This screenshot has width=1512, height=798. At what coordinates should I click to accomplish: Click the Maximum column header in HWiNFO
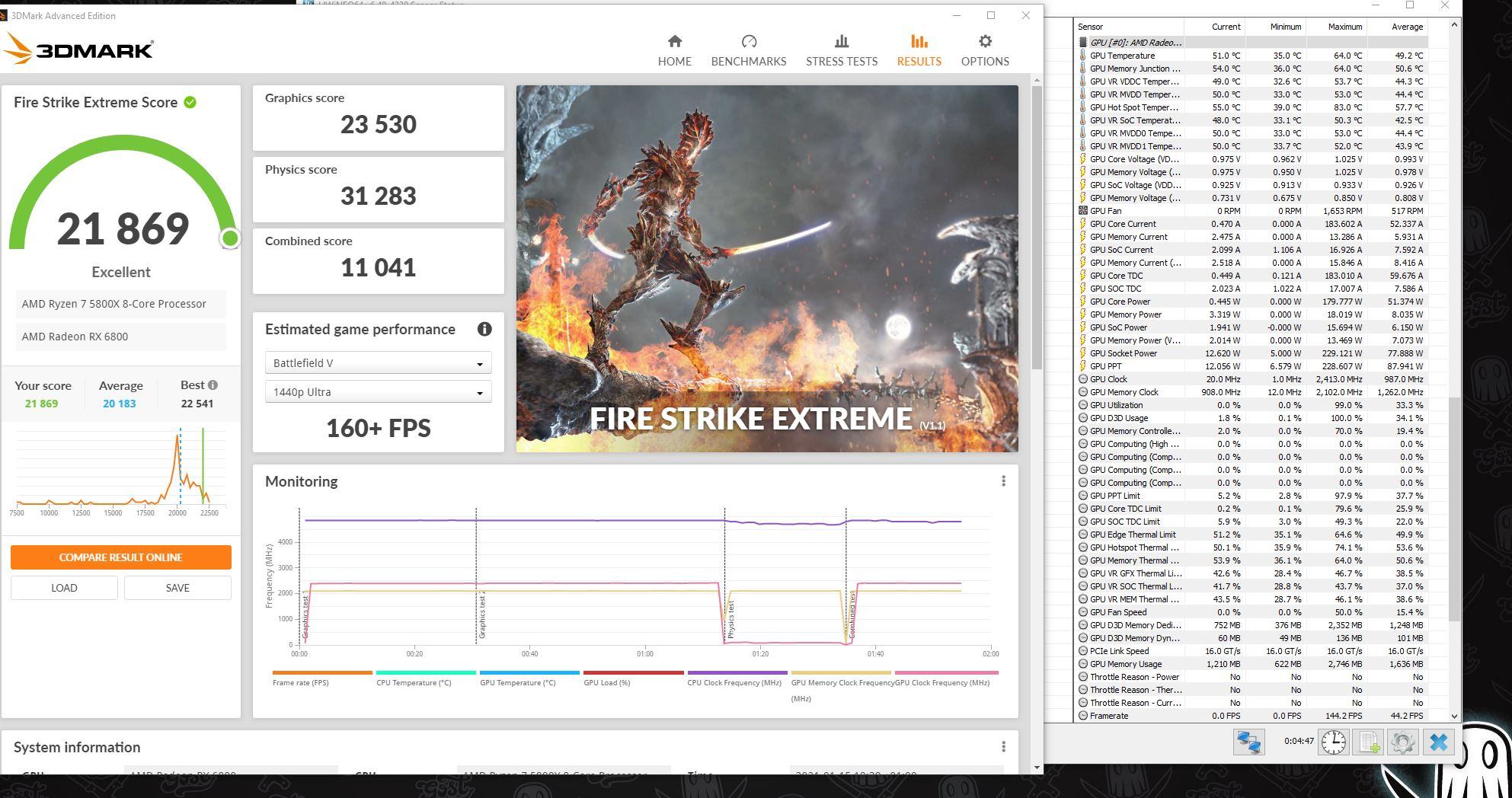pos(1336,27)
